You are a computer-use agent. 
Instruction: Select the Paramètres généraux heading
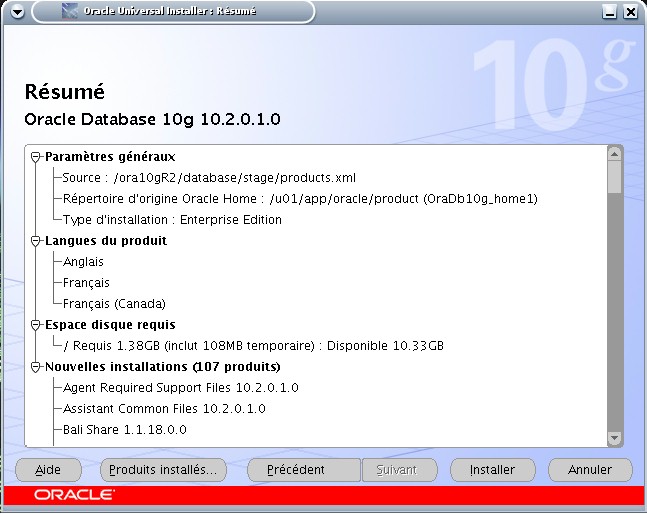point(110,157)
